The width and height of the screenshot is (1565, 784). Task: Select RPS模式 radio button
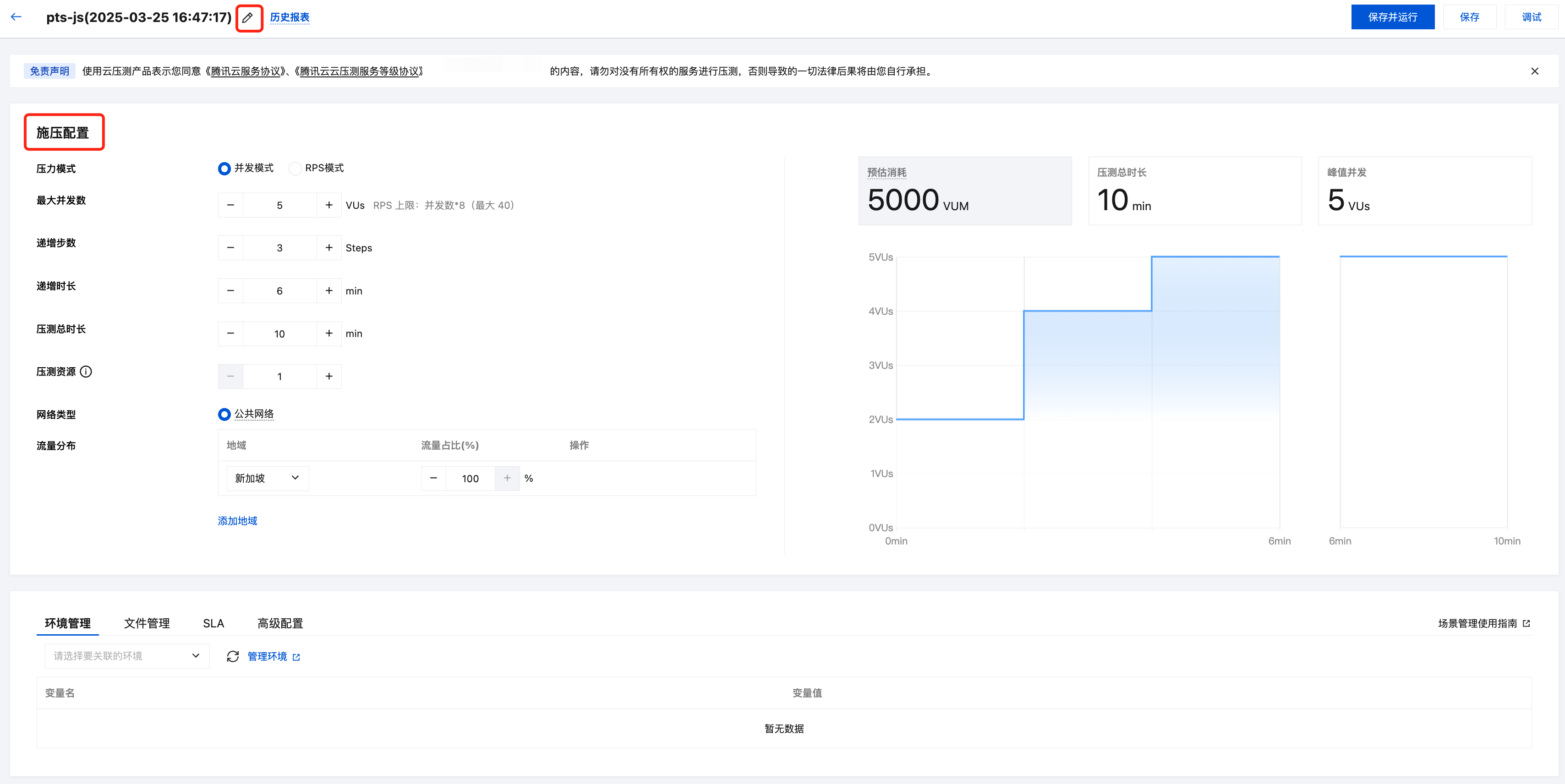(295, 168)
